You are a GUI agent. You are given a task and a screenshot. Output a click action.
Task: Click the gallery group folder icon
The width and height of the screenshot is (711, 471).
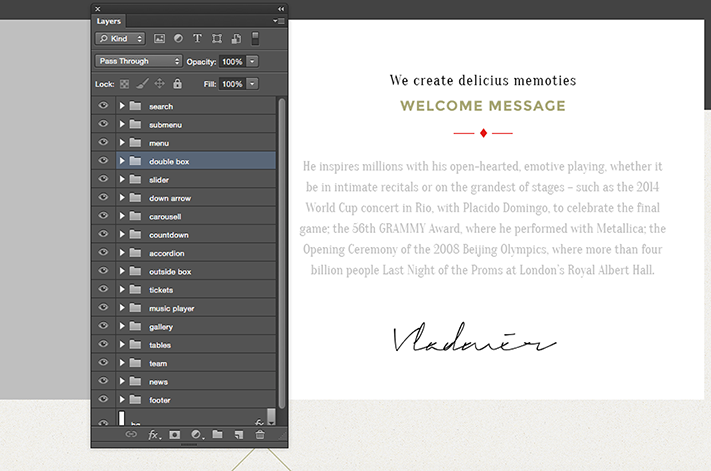[x=135, y=326]
